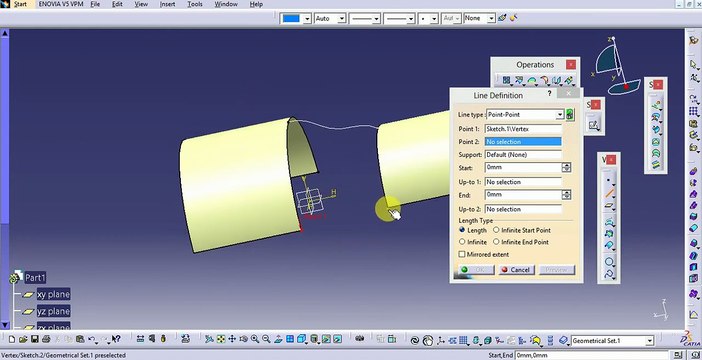Select the Pan view tool
The image size is (702, 360).
click(x=232, y=339)
